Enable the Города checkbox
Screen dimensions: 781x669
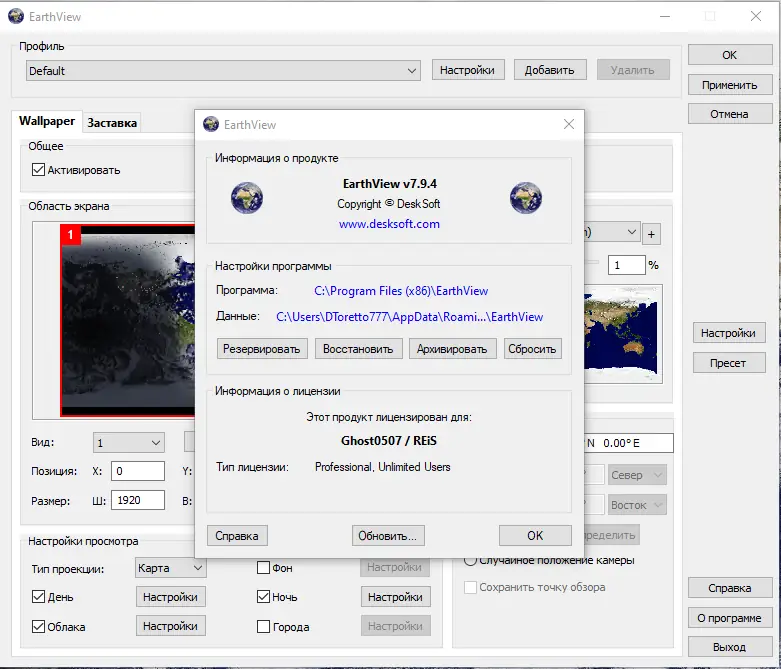point(263,627)
